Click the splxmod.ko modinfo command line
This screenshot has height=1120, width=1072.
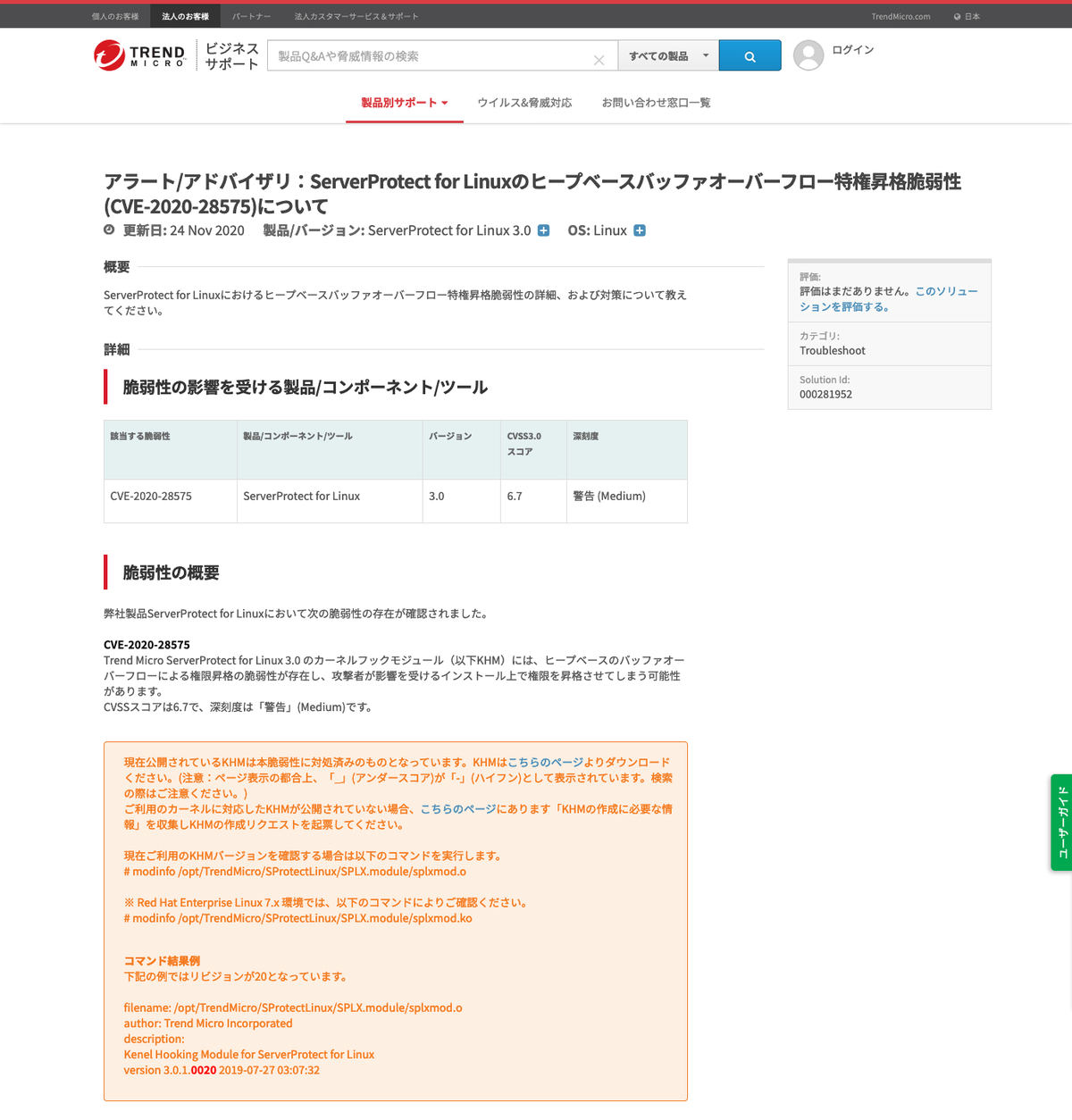(x=297, y=918)
